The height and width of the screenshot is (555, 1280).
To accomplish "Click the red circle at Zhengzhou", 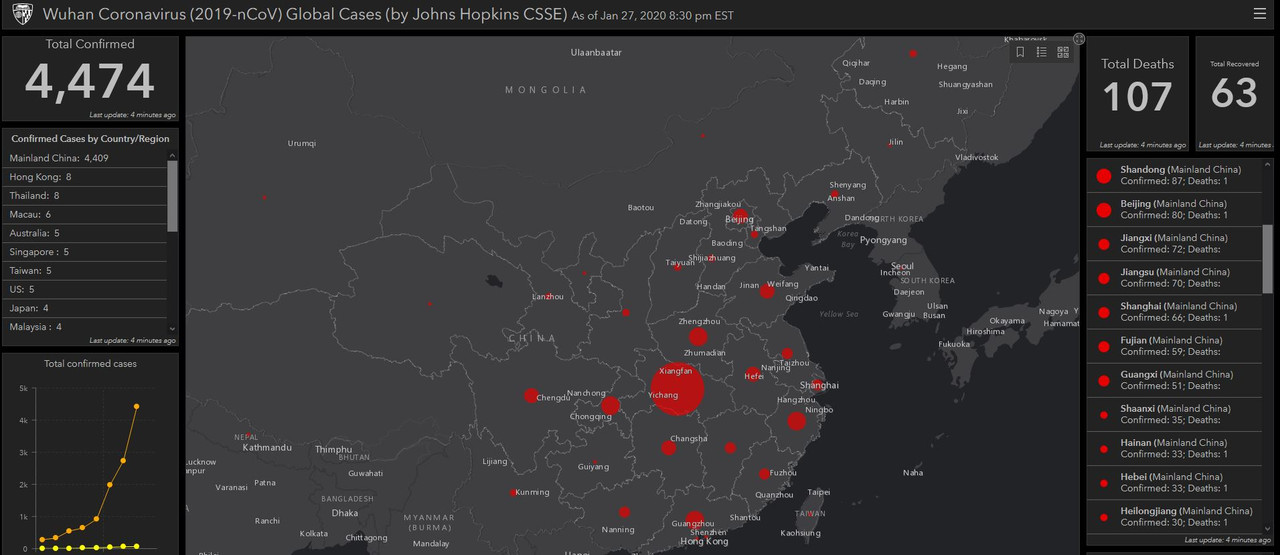I will coord(698,337).
